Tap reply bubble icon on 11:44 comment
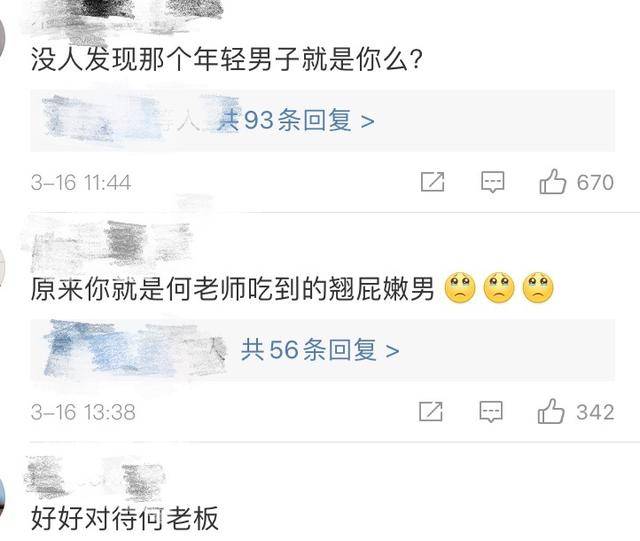 click(x=493, y=182)
